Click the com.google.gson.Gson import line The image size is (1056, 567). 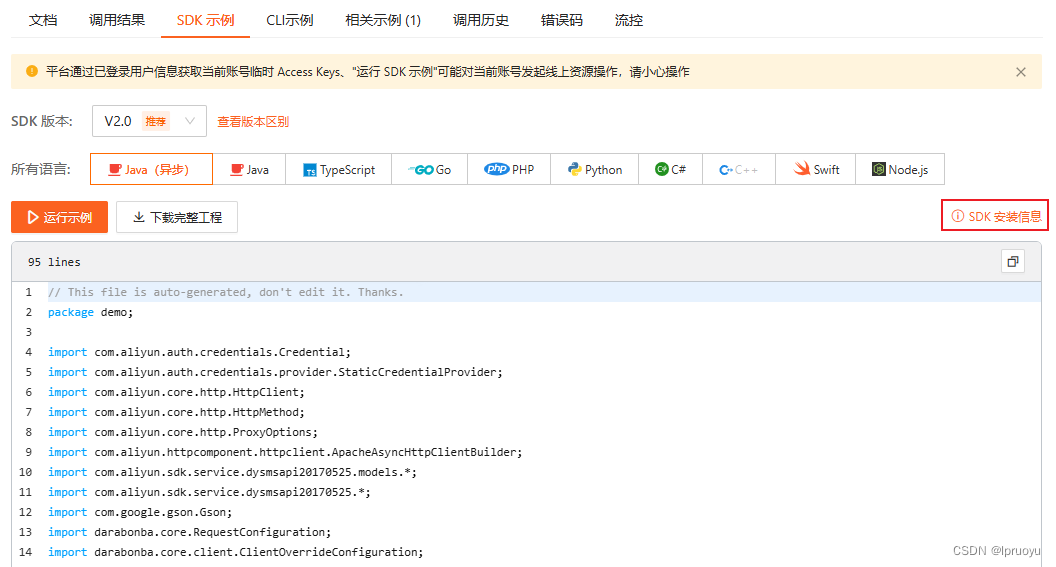tap(140, 512)
